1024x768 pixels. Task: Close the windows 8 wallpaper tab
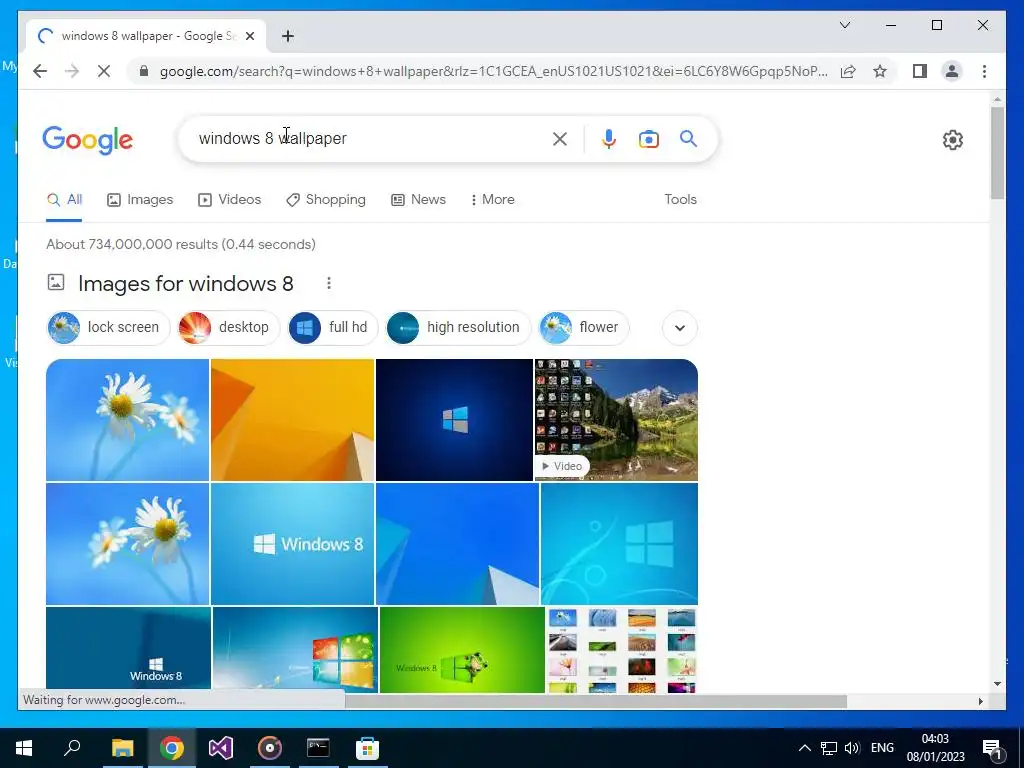click(249, 36)
